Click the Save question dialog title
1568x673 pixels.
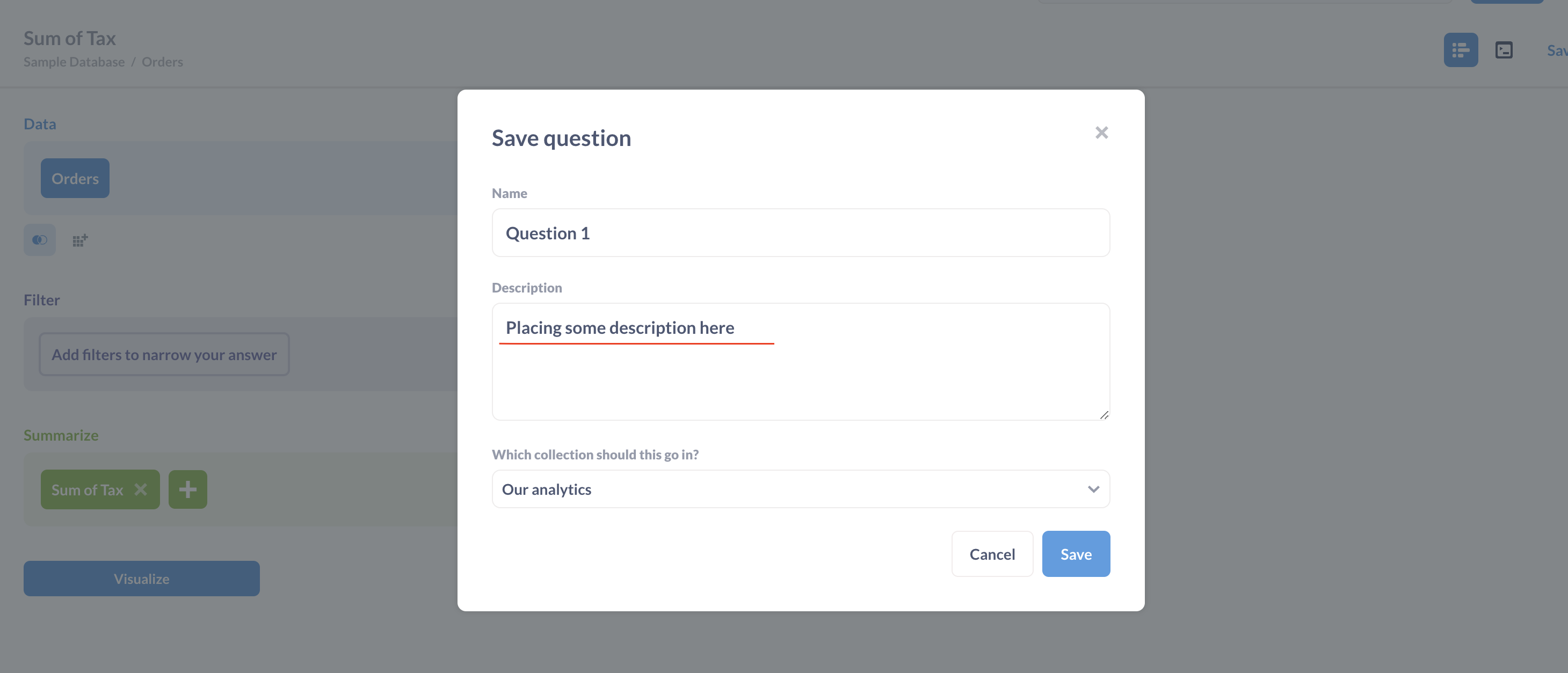561,137
